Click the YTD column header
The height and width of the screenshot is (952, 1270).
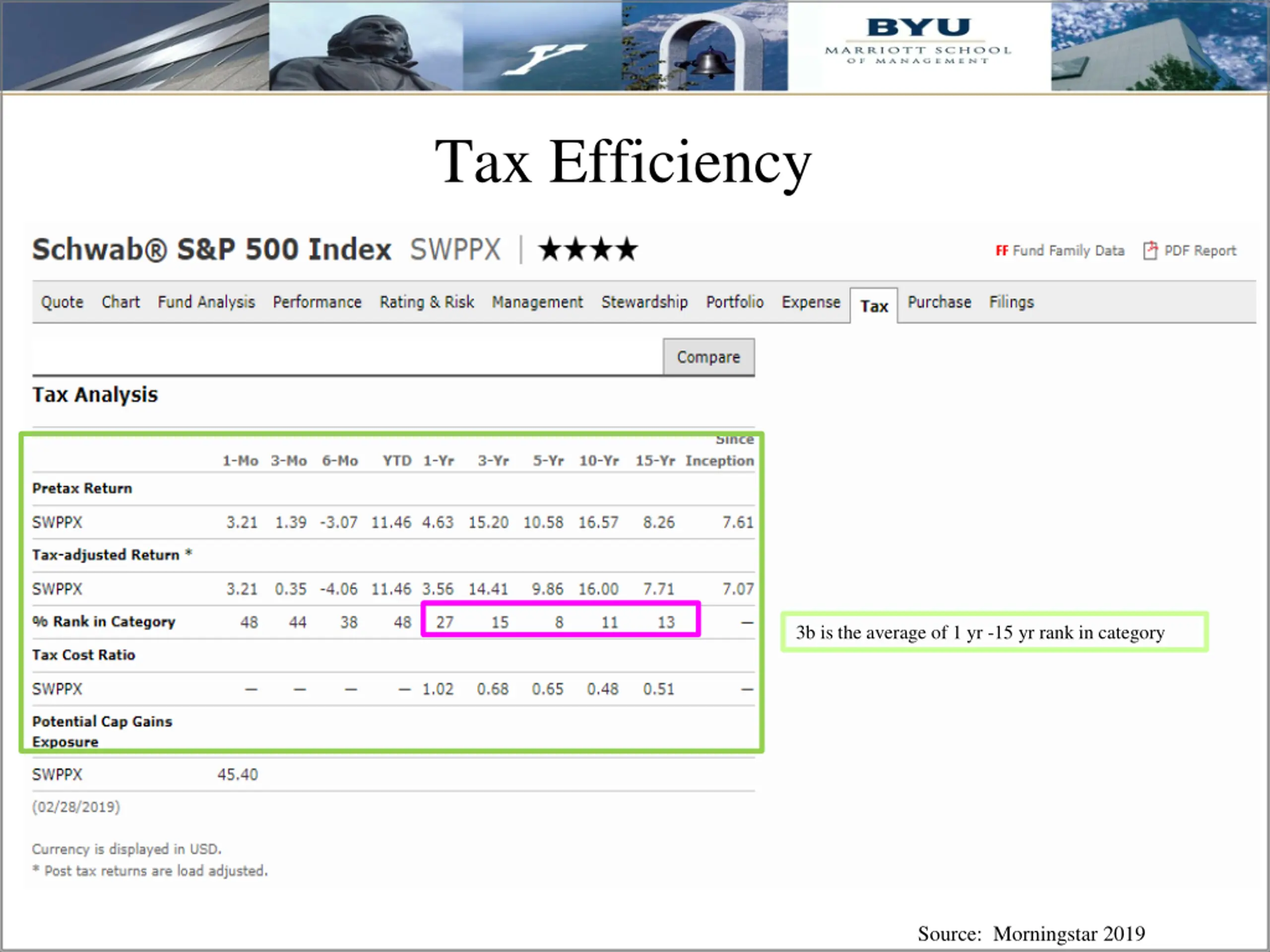click(x=397, y=461)
